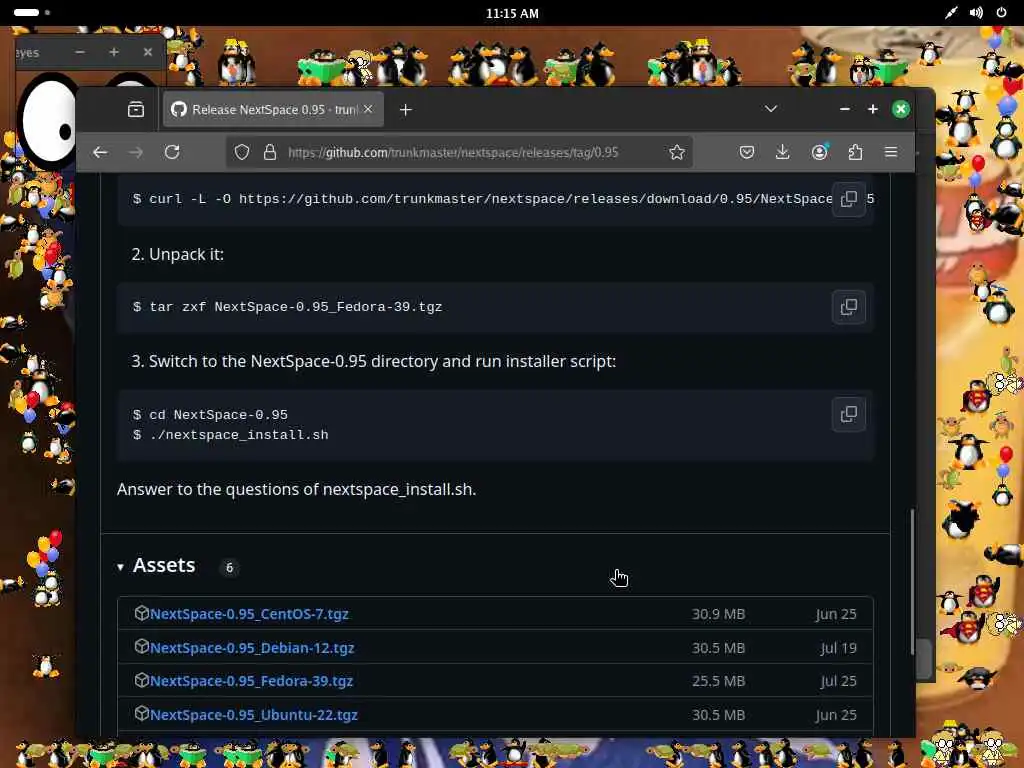The width and height of the screenshot is (1024, 768).
Task: Open the system volume indicator
Action: point(976,12)
